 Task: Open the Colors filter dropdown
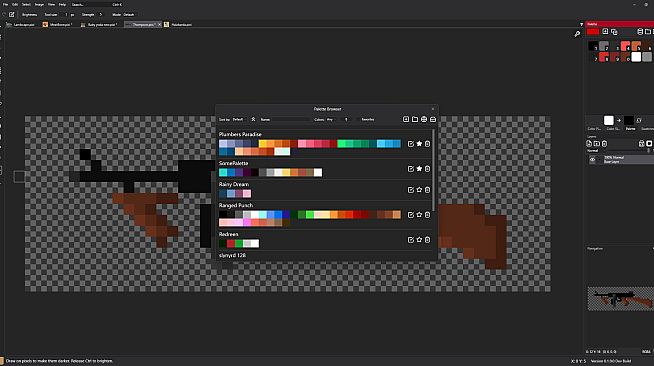pos(332,119)
